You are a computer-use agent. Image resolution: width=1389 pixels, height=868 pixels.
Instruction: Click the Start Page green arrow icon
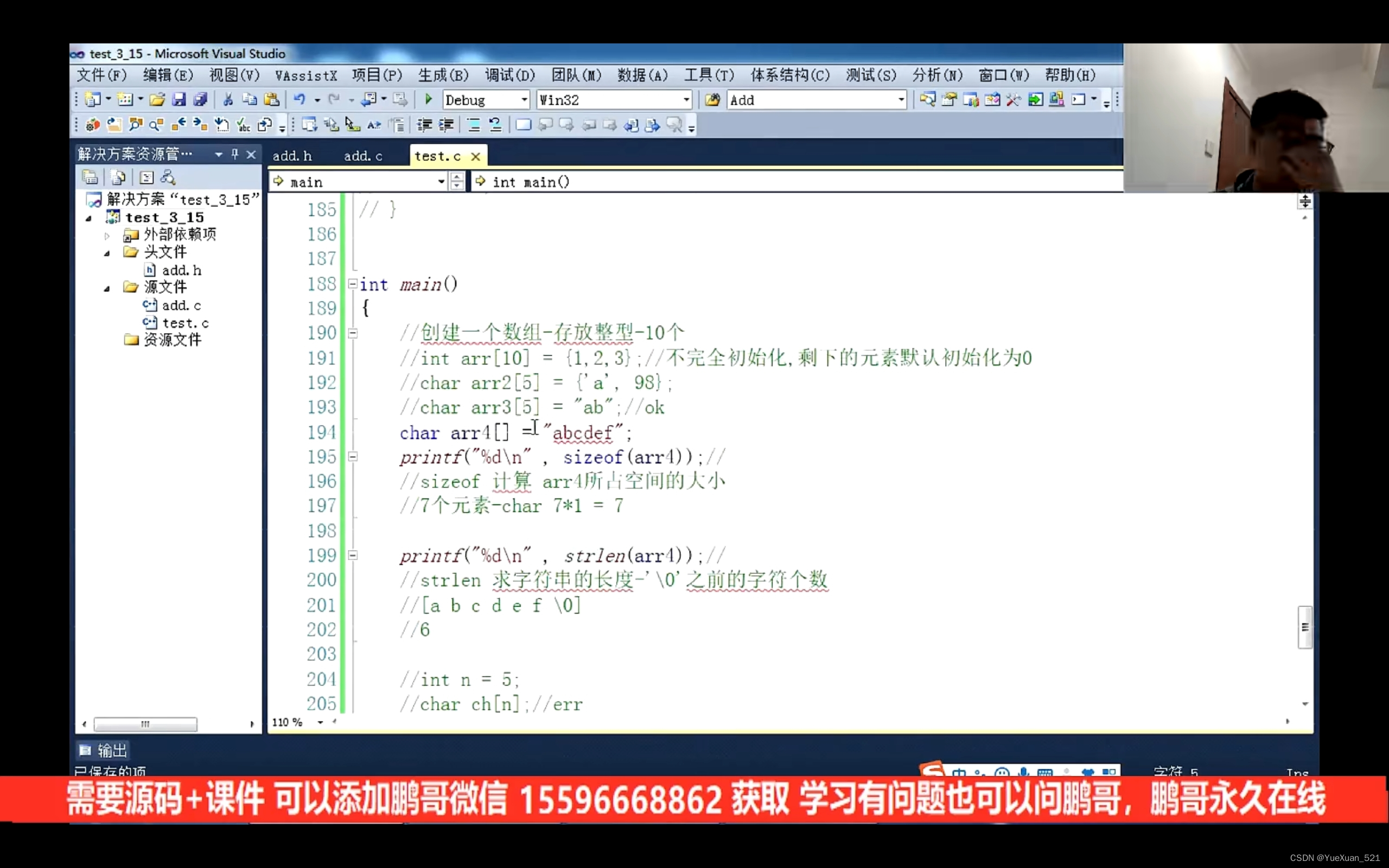(x=1035, y=100)
